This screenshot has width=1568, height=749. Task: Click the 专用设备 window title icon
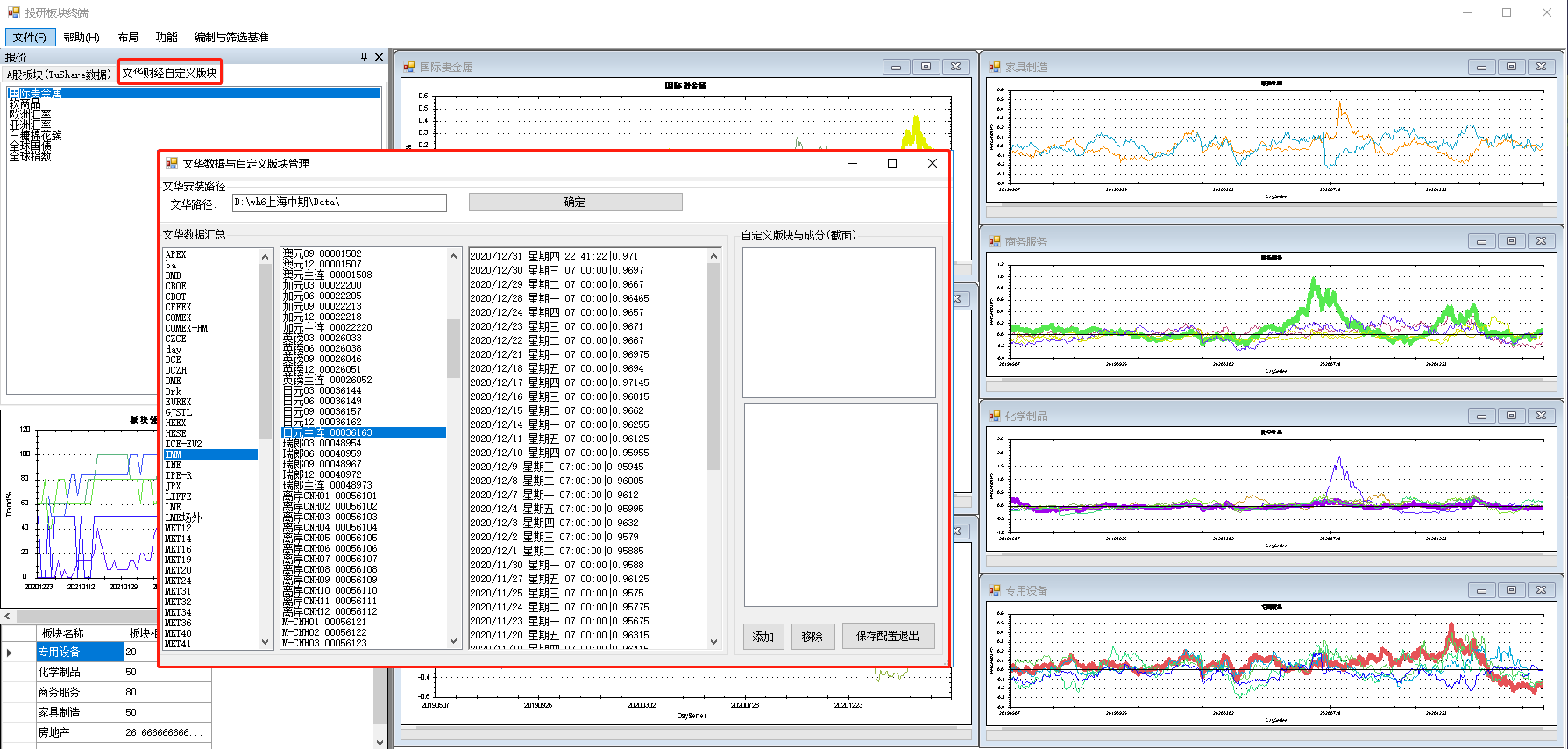click(x=995, y=590)
